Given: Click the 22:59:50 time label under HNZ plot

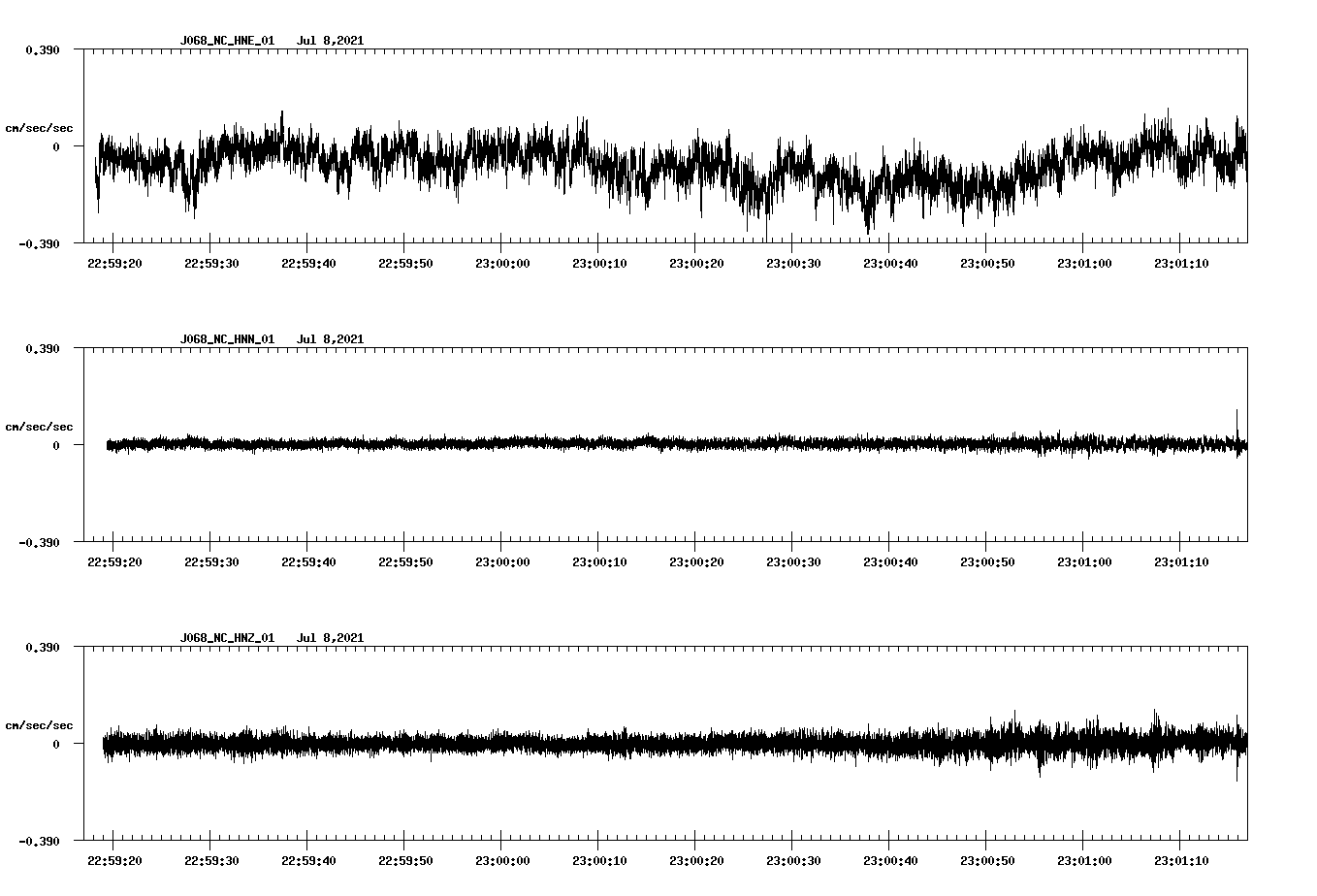Looking at the screenshot, I should click(404, 861).
